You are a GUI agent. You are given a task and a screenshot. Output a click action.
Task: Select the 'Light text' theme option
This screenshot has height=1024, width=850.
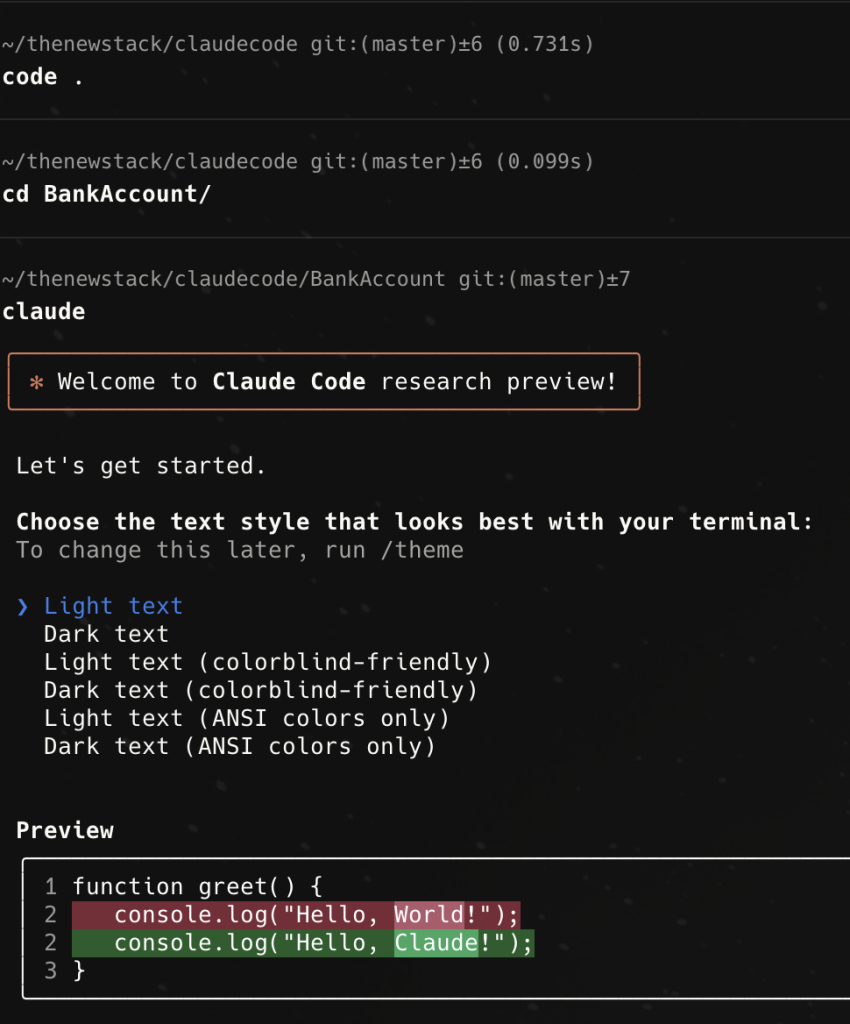click(x=113, y=606)
